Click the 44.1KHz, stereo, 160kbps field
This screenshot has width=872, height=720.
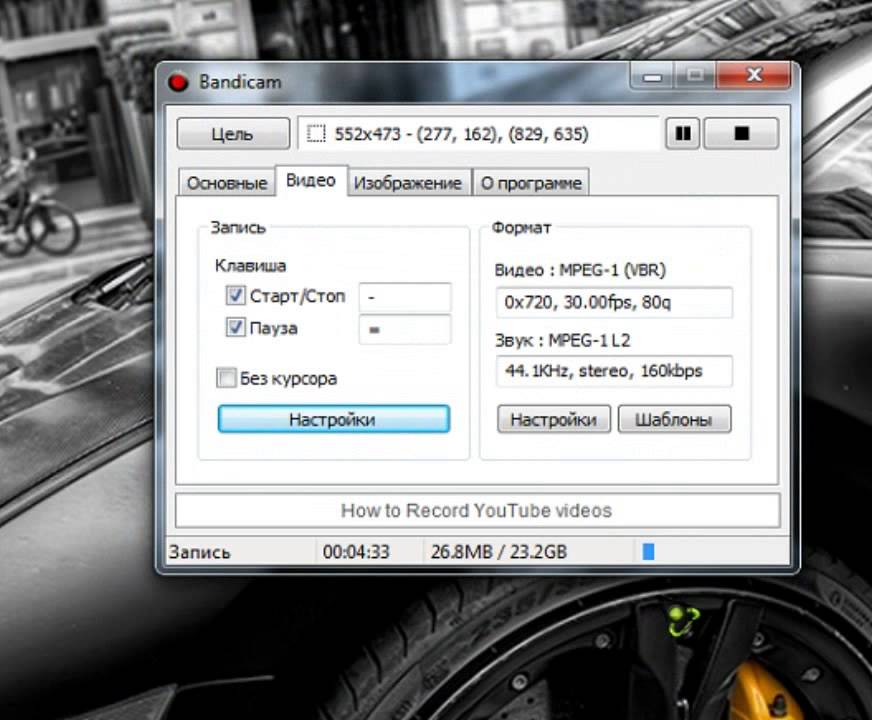click(614, 371)
